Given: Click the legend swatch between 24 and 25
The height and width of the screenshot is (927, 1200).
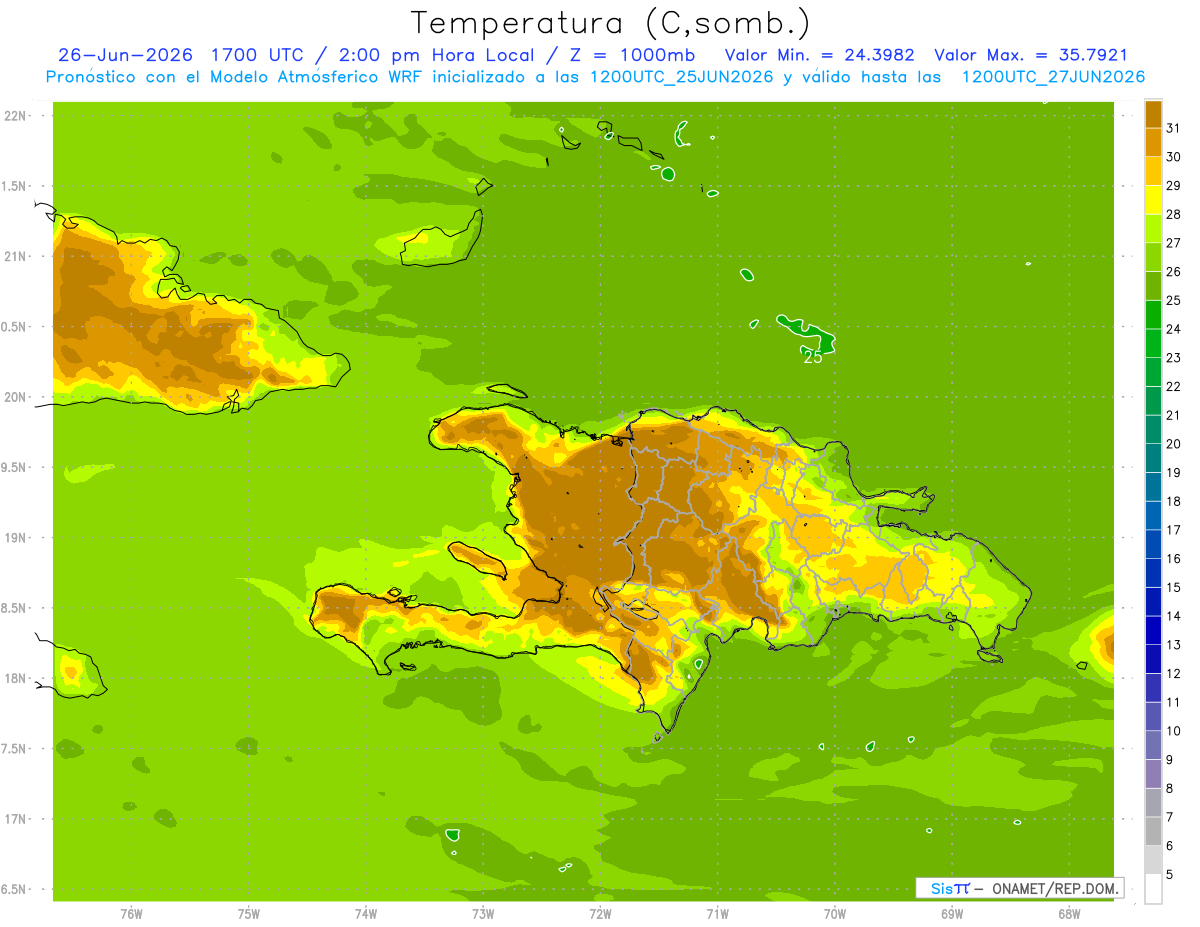Looking at the screenshot, I should (x=1153, y=314).
